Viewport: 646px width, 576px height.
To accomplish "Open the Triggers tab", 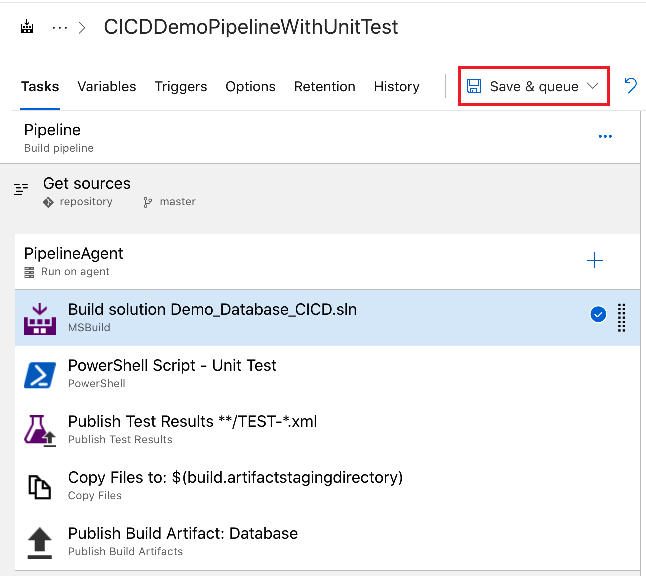I will pyautogui.click(x=181, y=86).
